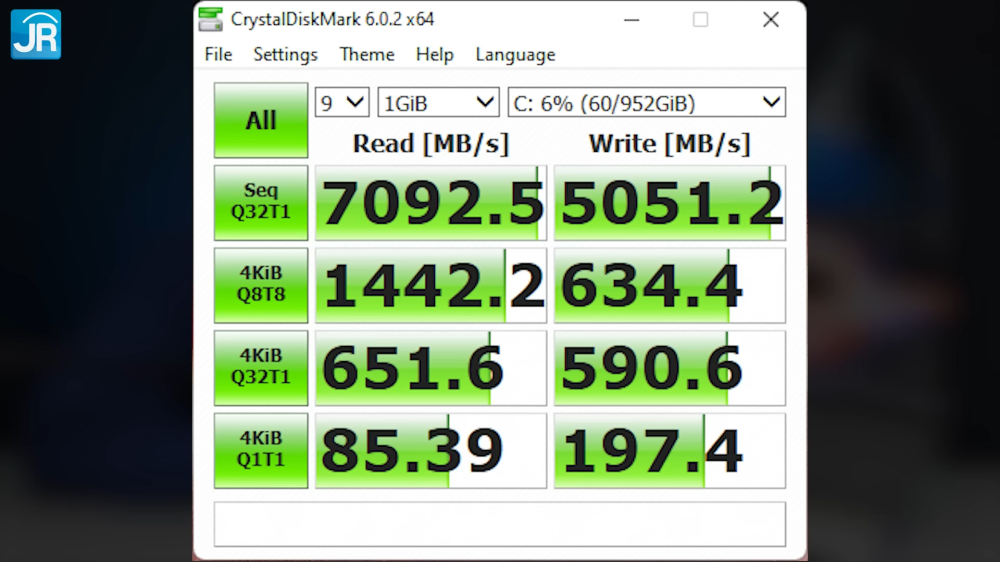Viewport: 1000px width, 562px height.
Task: Start the 4KiB Q8T8 test
Action: 261,285
